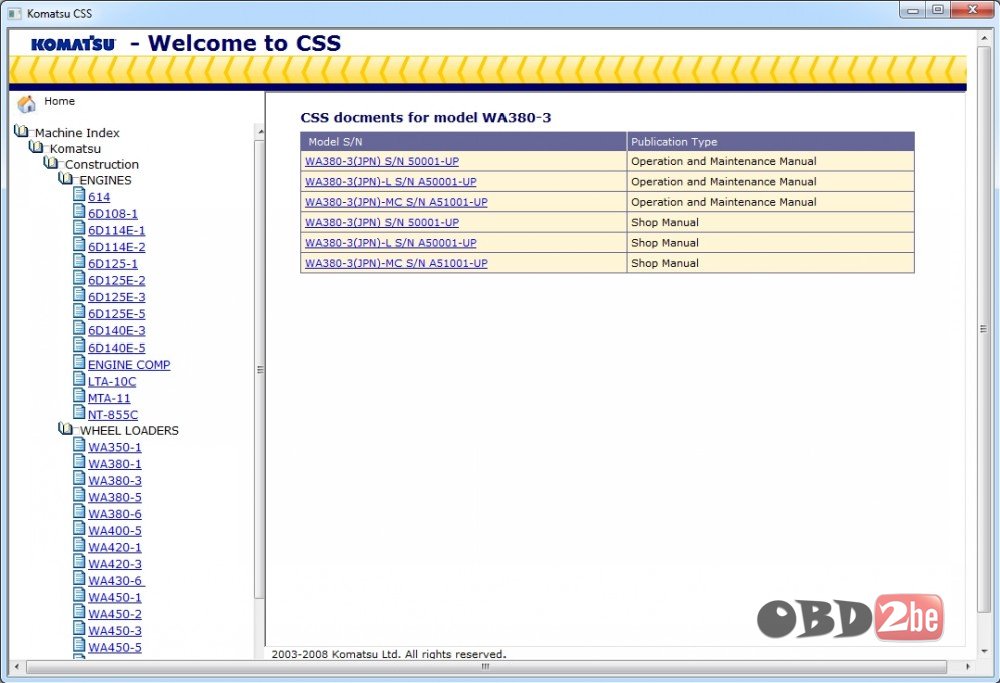Screen dimensions: 1000x683
Task: Select engine 6D125E-5 in the tree
Action: 117,314
